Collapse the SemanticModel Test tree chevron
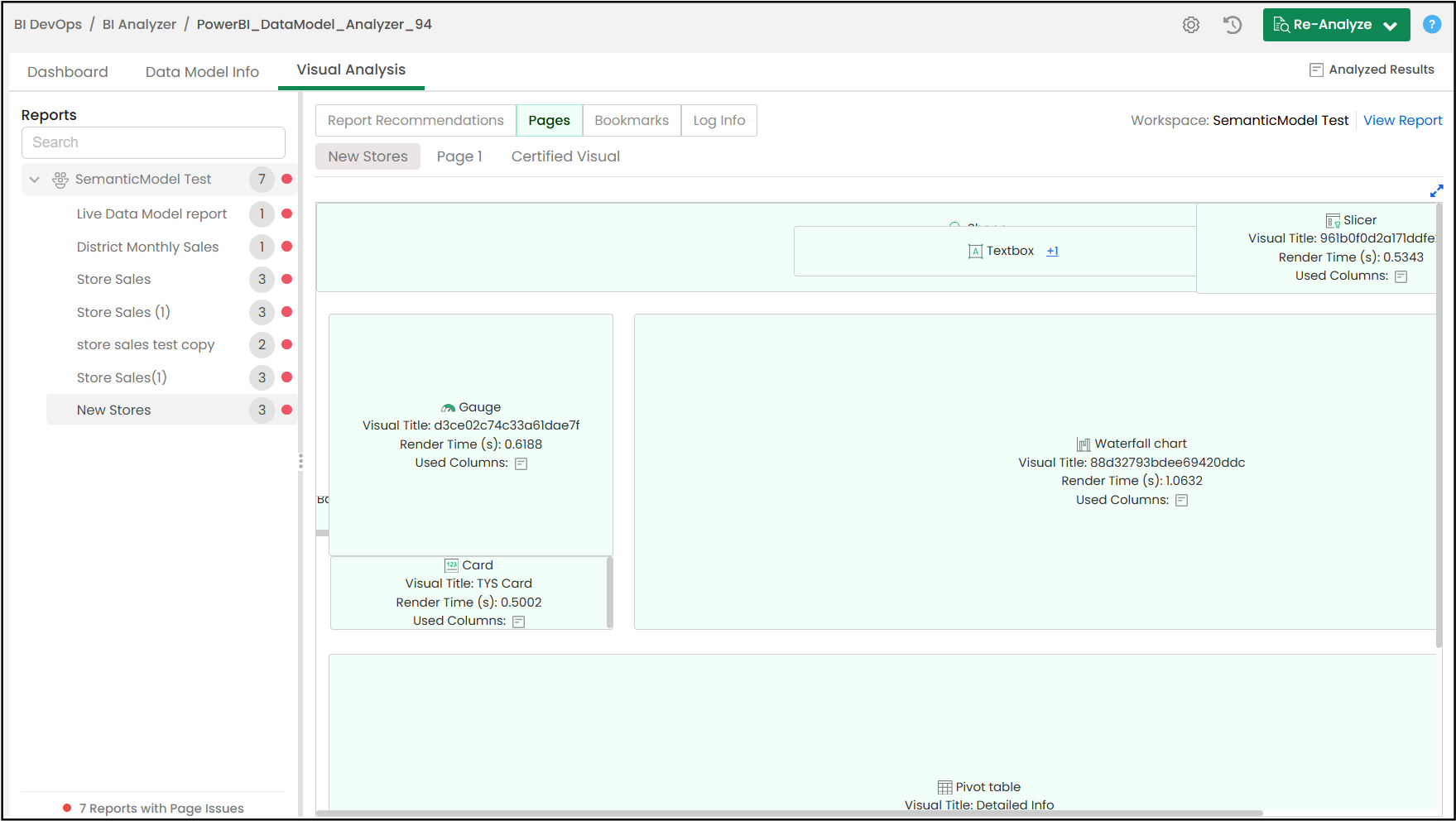This screenshot has width=1456, height=821. 35,180
